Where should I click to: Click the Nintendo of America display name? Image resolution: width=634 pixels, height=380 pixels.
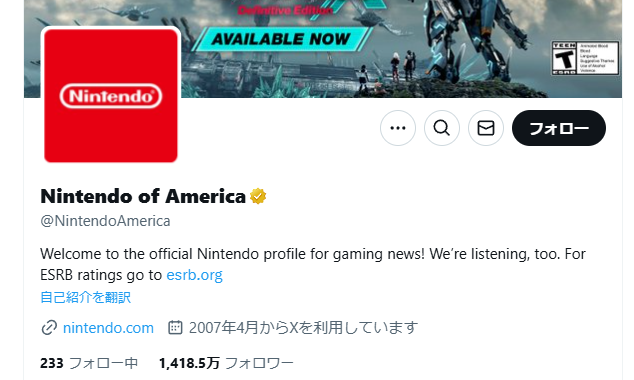tap(143, 196)
